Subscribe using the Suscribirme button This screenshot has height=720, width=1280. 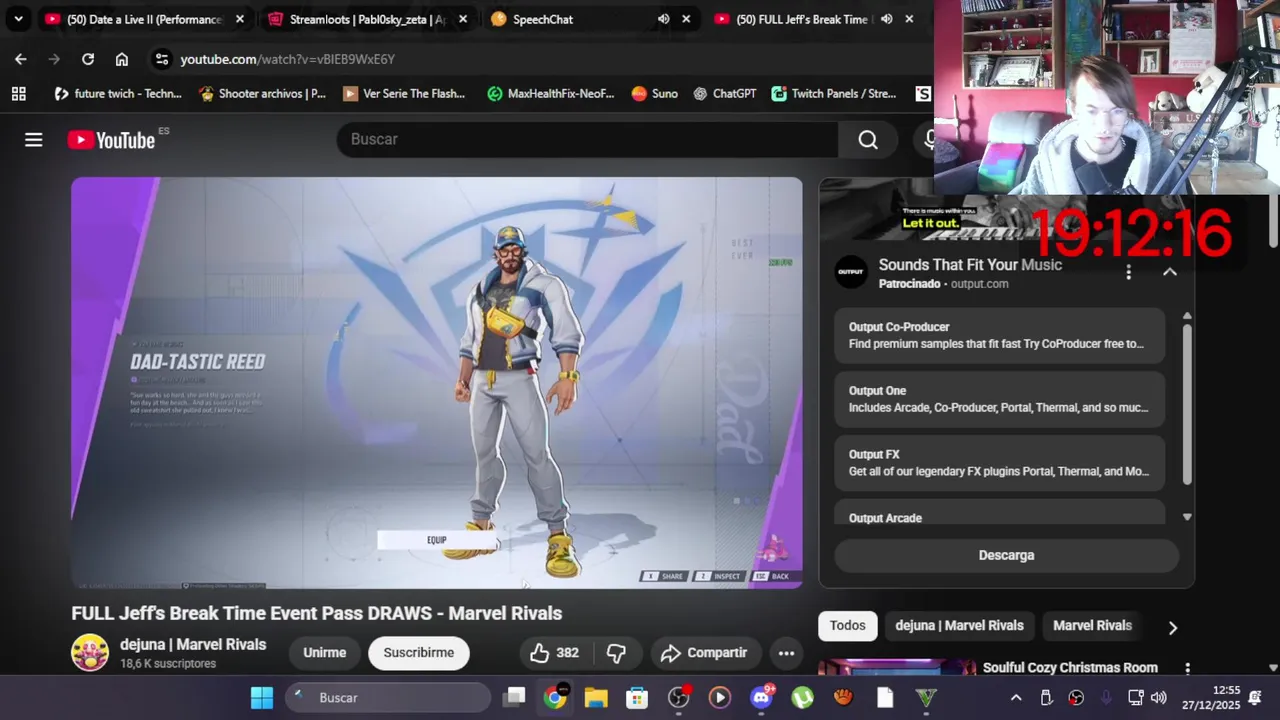(419, 653)
